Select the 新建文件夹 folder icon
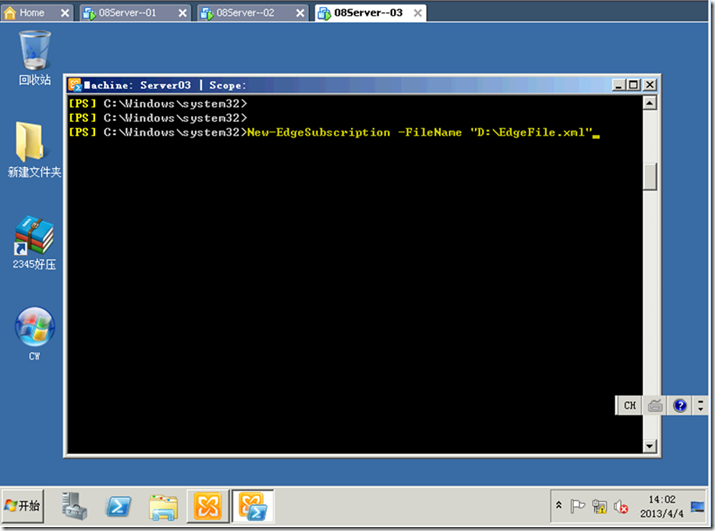The height and width of the screenshot is (531, 715). tap(34, 149)
